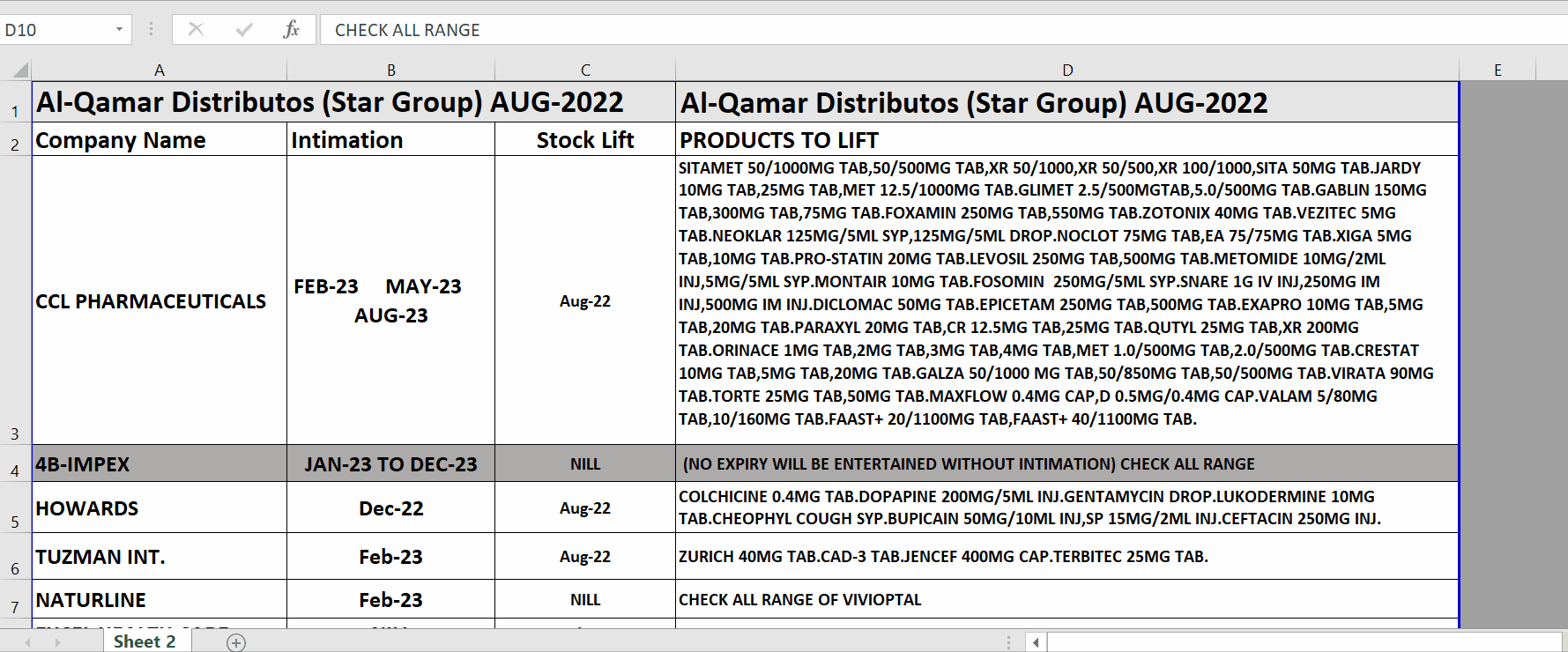Open the Name Box dropdown arrow
This screenshot has height=652, width=1568.
click(x=119, y=30)
